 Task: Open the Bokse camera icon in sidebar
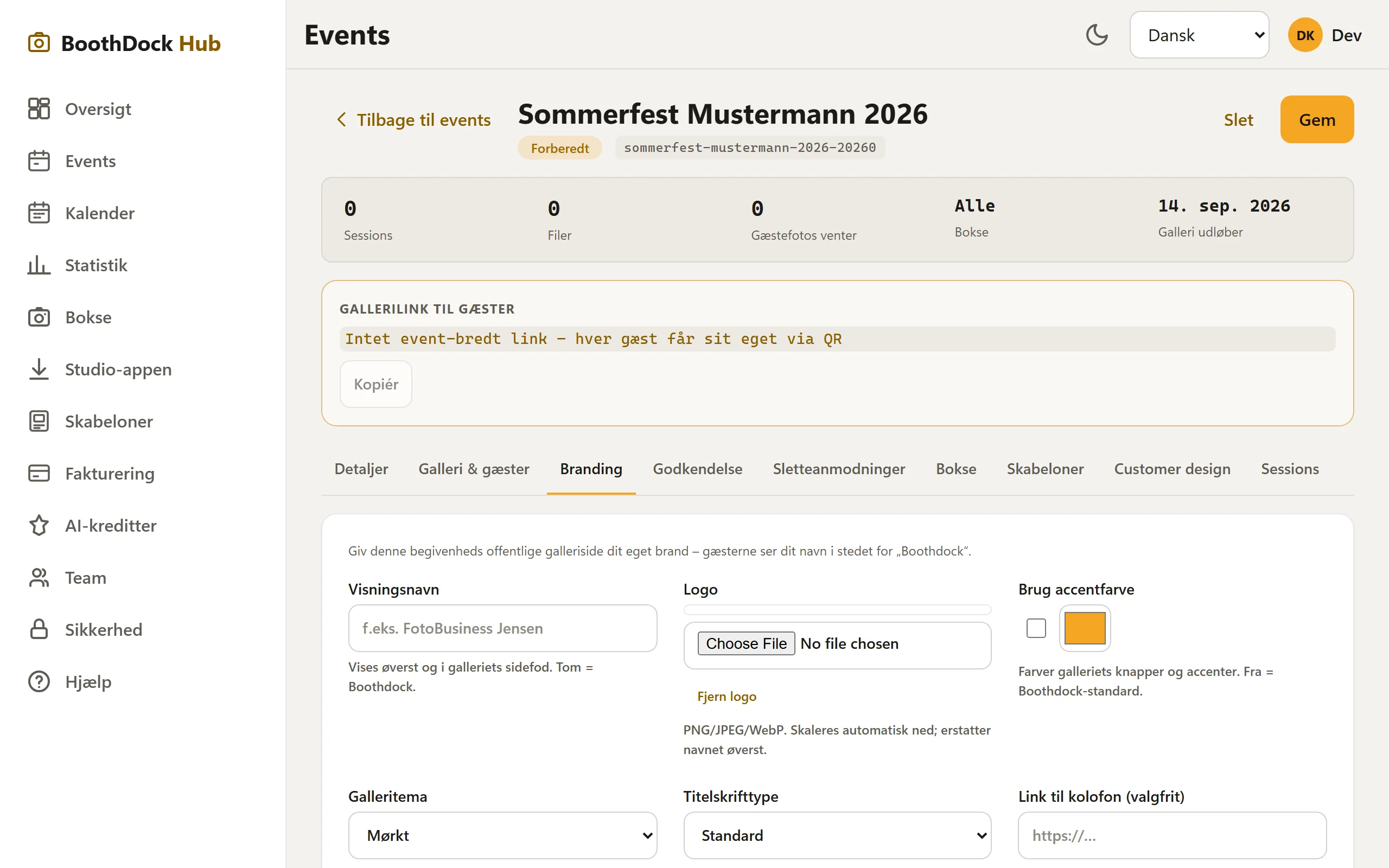[x=39, y=317]
